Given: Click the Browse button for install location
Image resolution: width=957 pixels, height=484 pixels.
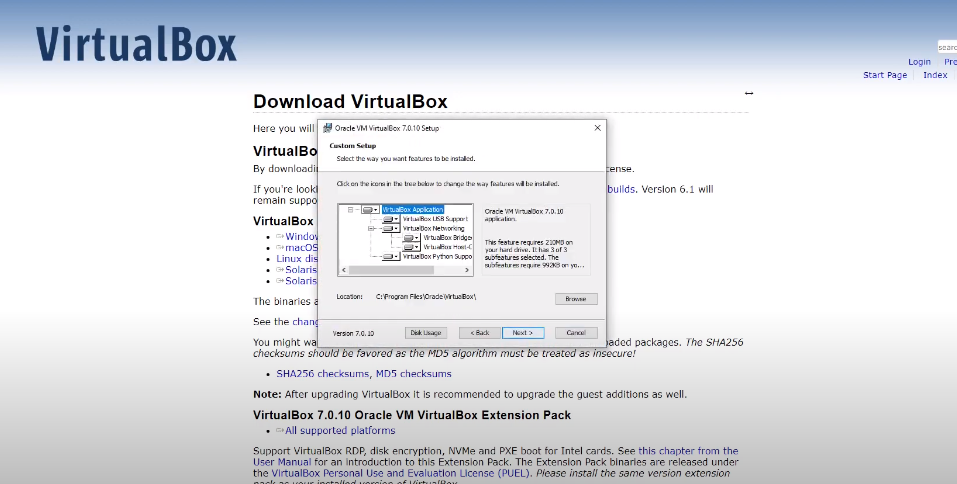Looking at the screenshot, I should 576,299.
